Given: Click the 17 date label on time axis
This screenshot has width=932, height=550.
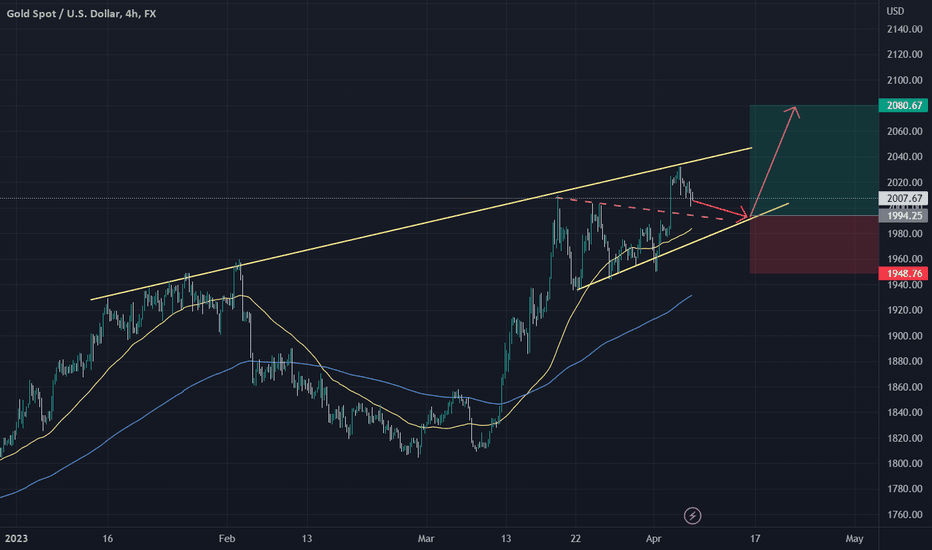Looking at the screenshot, I should pyautogui.click(x=755, y=539).
